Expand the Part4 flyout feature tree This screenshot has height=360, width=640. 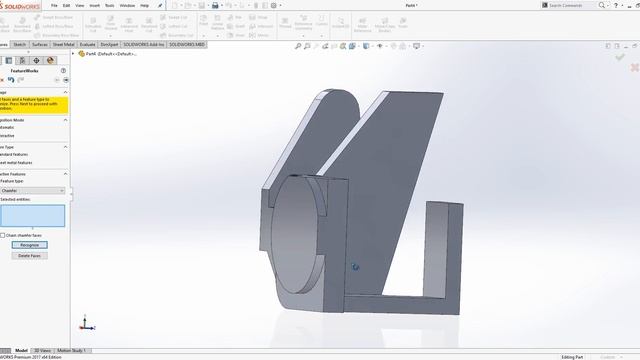(73, 53)
